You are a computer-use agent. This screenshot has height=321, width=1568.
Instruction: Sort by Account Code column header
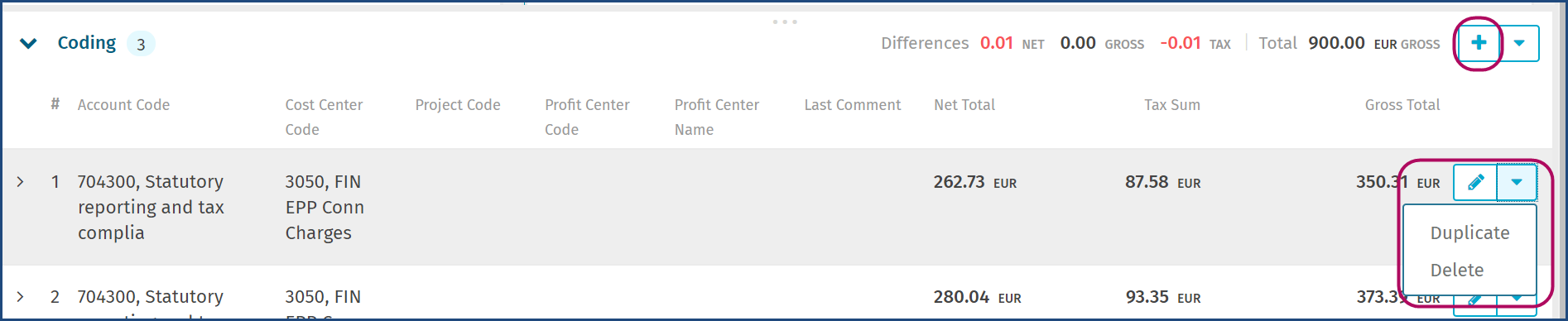pyautogui.click(x=123, y=105)
